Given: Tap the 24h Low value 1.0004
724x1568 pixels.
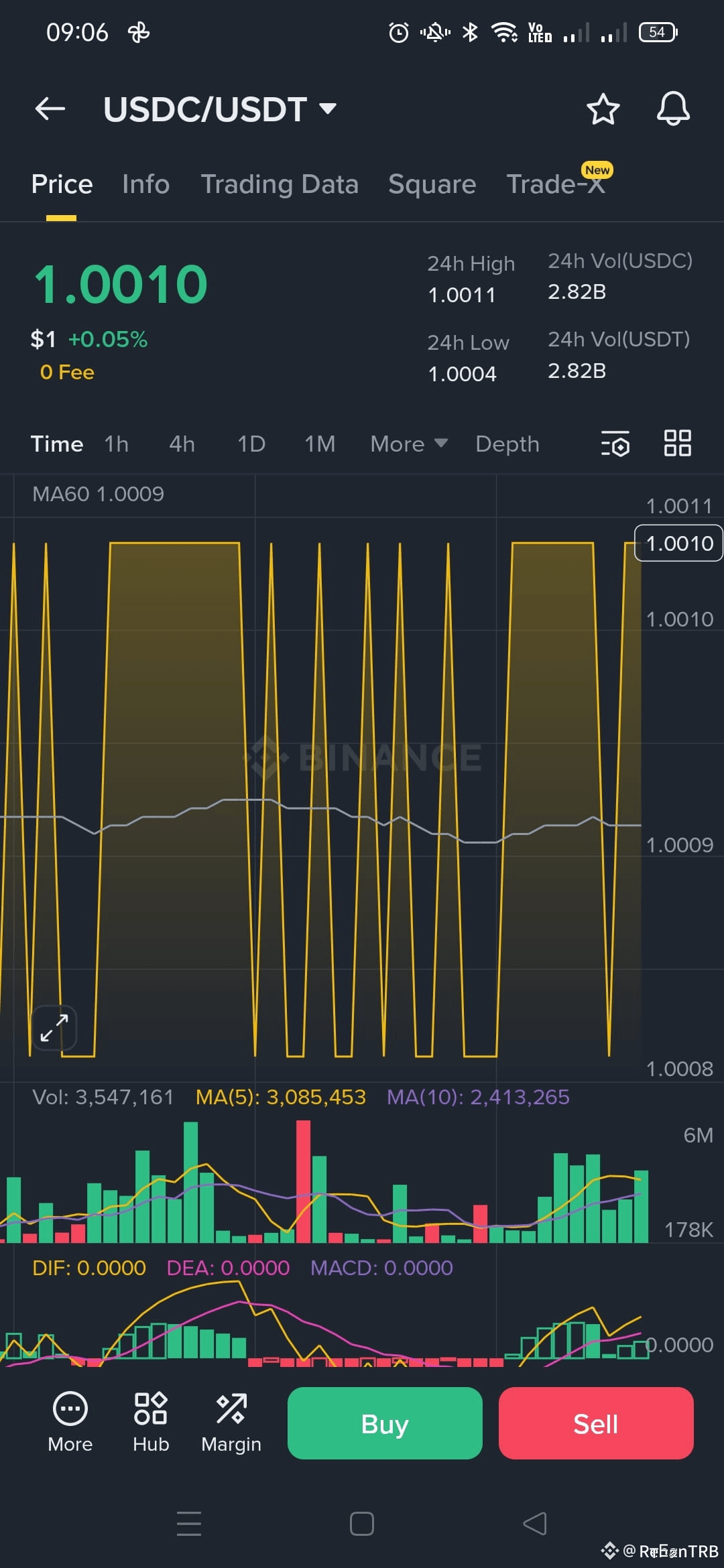Looking at the screenshot, I should click(x=462, y=374).
